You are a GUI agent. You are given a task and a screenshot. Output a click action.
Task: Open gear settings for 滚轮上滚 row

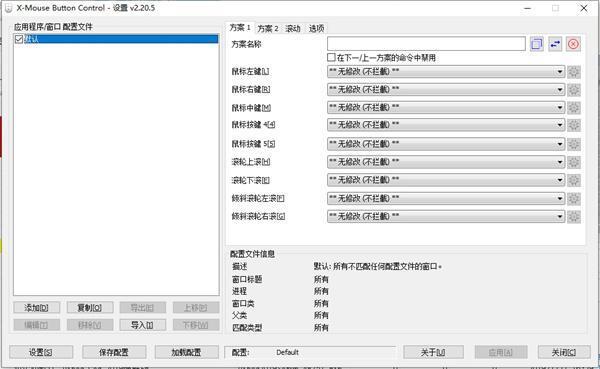coord(574,162)
